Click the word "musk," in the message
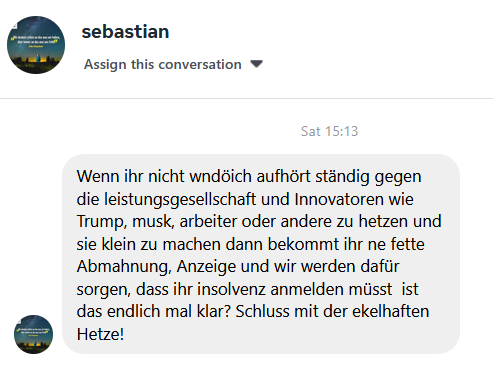The width and height of the screenshot is (493, 372). 153,222
